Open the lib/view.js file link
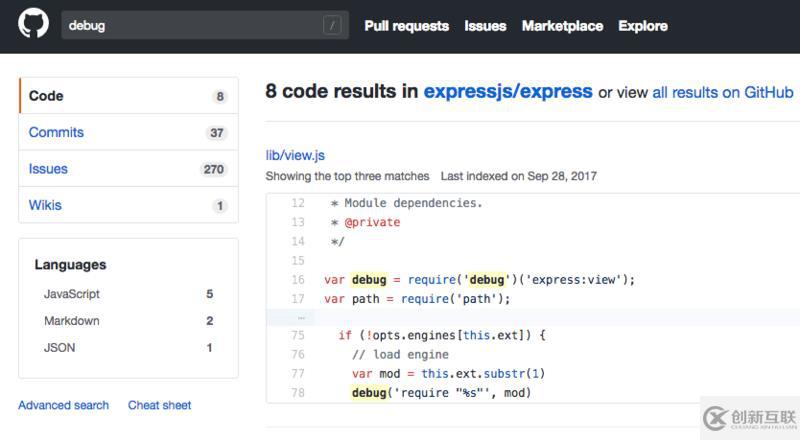 [295, 155]
